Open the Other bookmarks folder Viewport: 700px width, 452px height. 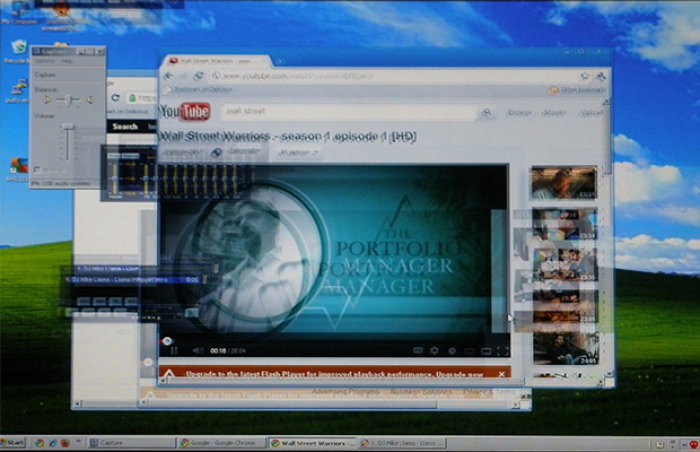coord(577,90)
